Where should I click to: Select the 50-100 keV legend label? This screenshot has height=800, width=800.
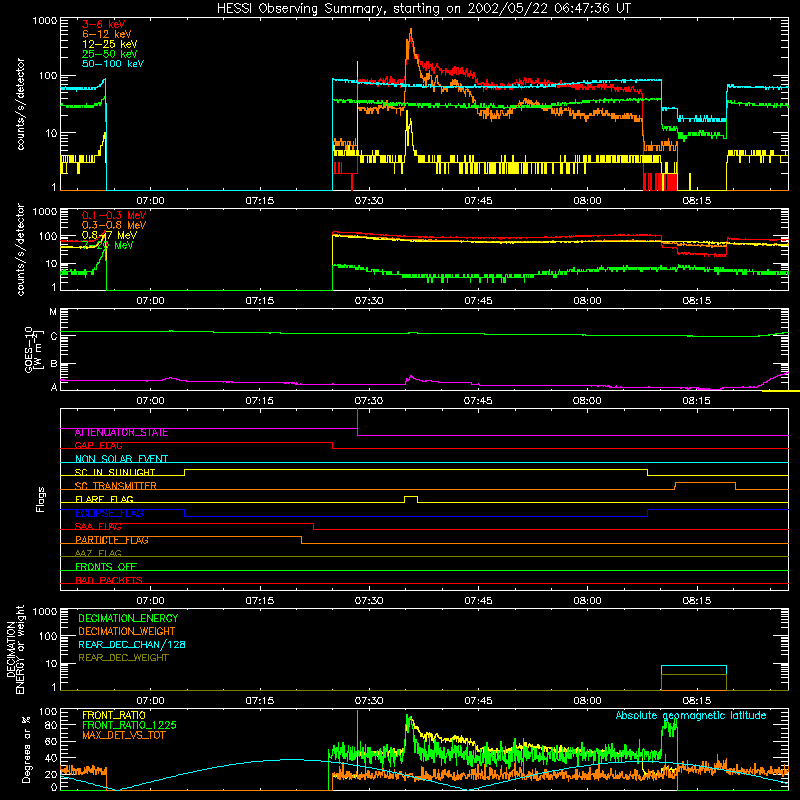coord(113,64)
